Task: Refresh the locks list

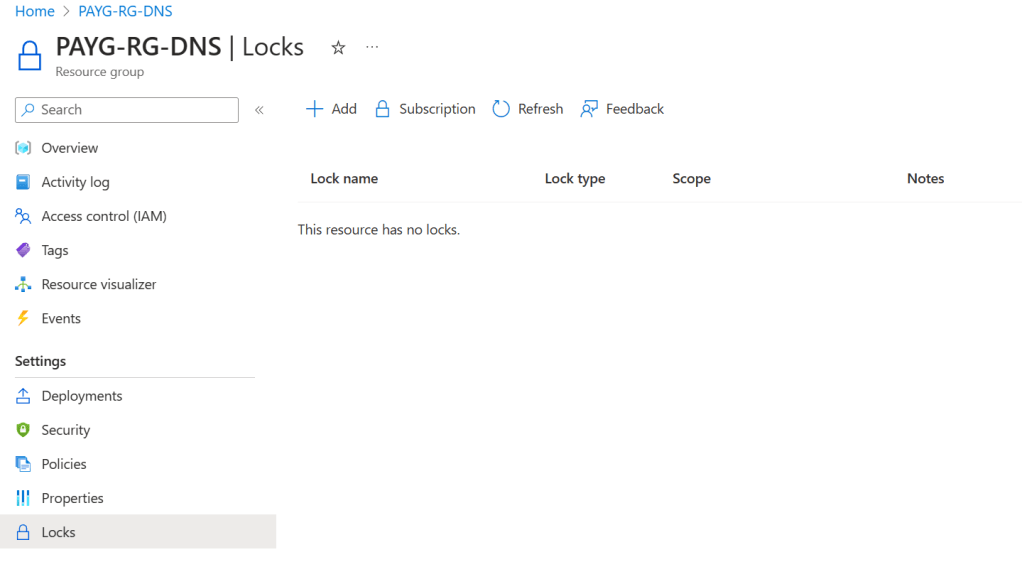Action: pos(528,109)
